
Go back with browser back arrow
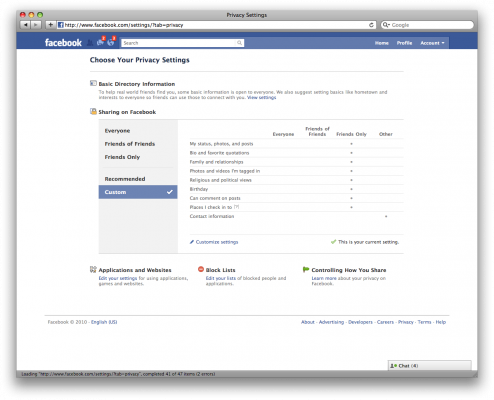[x=25, y=25]
